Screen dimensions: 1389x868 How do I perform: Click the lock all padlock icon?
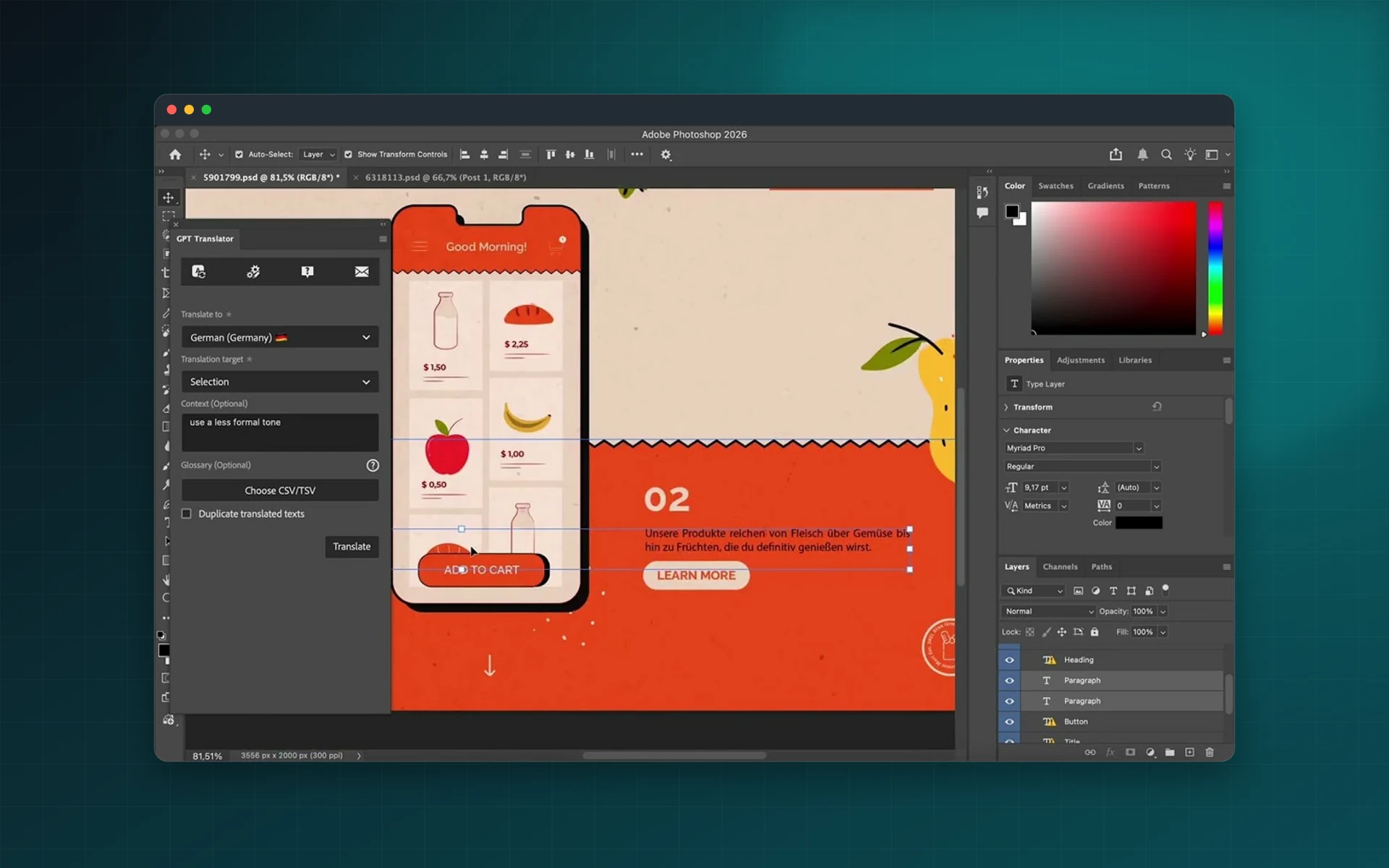[x=1095, y=632]
